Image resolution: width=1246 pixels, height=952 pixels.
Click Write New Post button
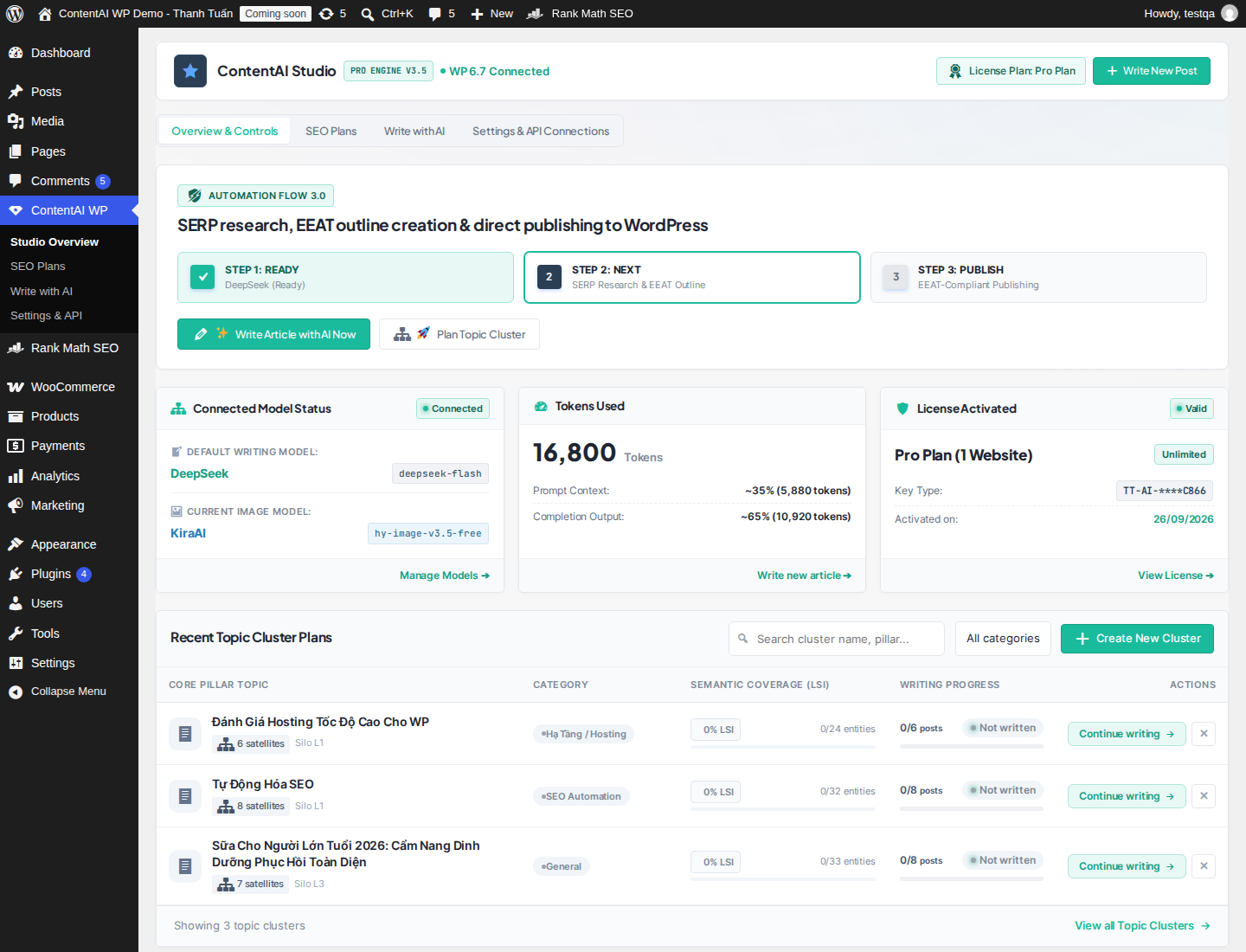(x=1152, y=71)
